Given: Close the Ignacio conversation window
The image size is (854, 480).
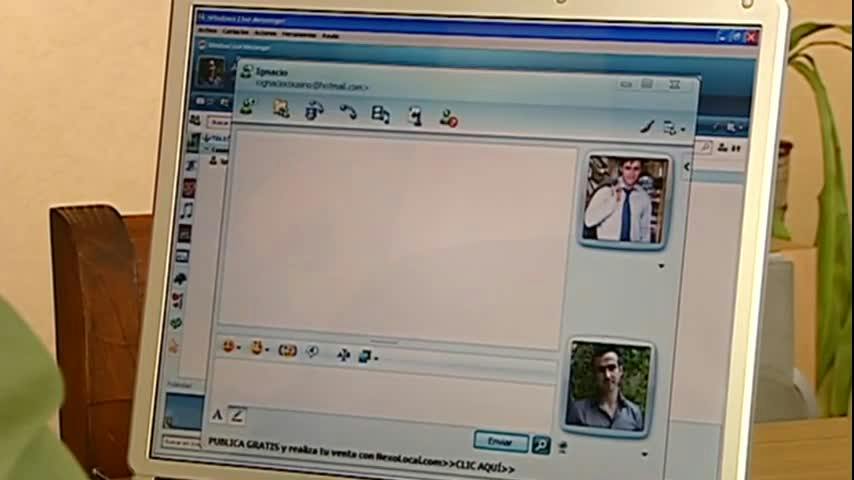Looking at the screenshot, I should tap(674, 84).
